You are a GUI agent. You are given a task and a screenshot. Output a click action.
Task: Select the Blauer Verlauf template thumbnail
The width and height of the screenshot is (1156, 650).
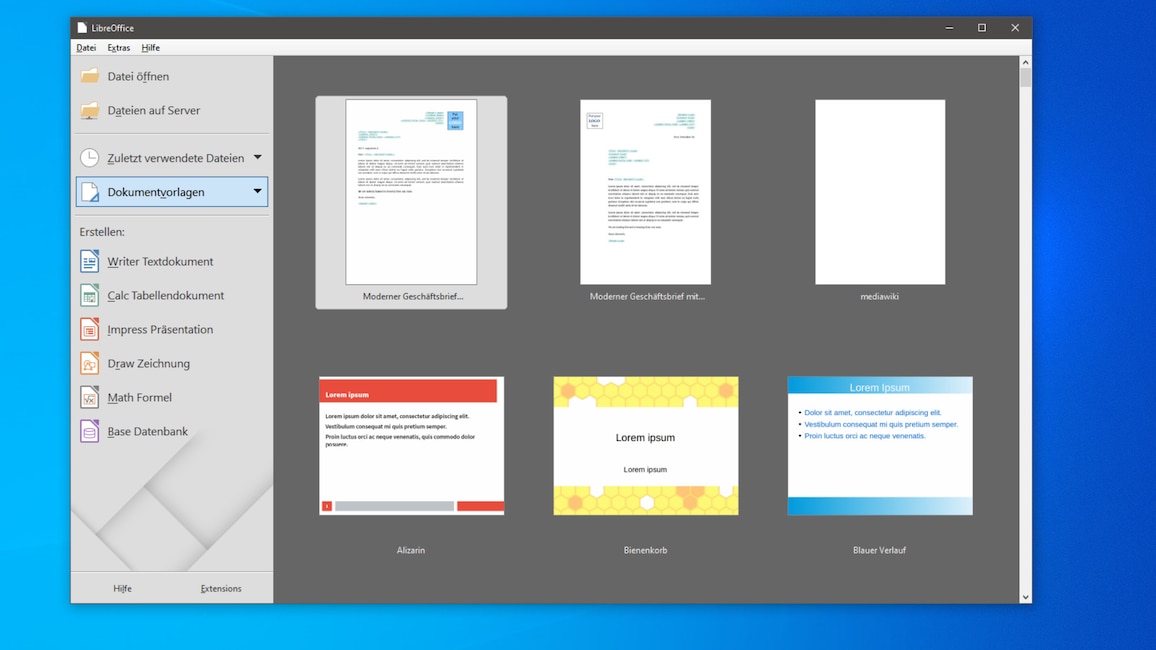click(x=880, y=446)
